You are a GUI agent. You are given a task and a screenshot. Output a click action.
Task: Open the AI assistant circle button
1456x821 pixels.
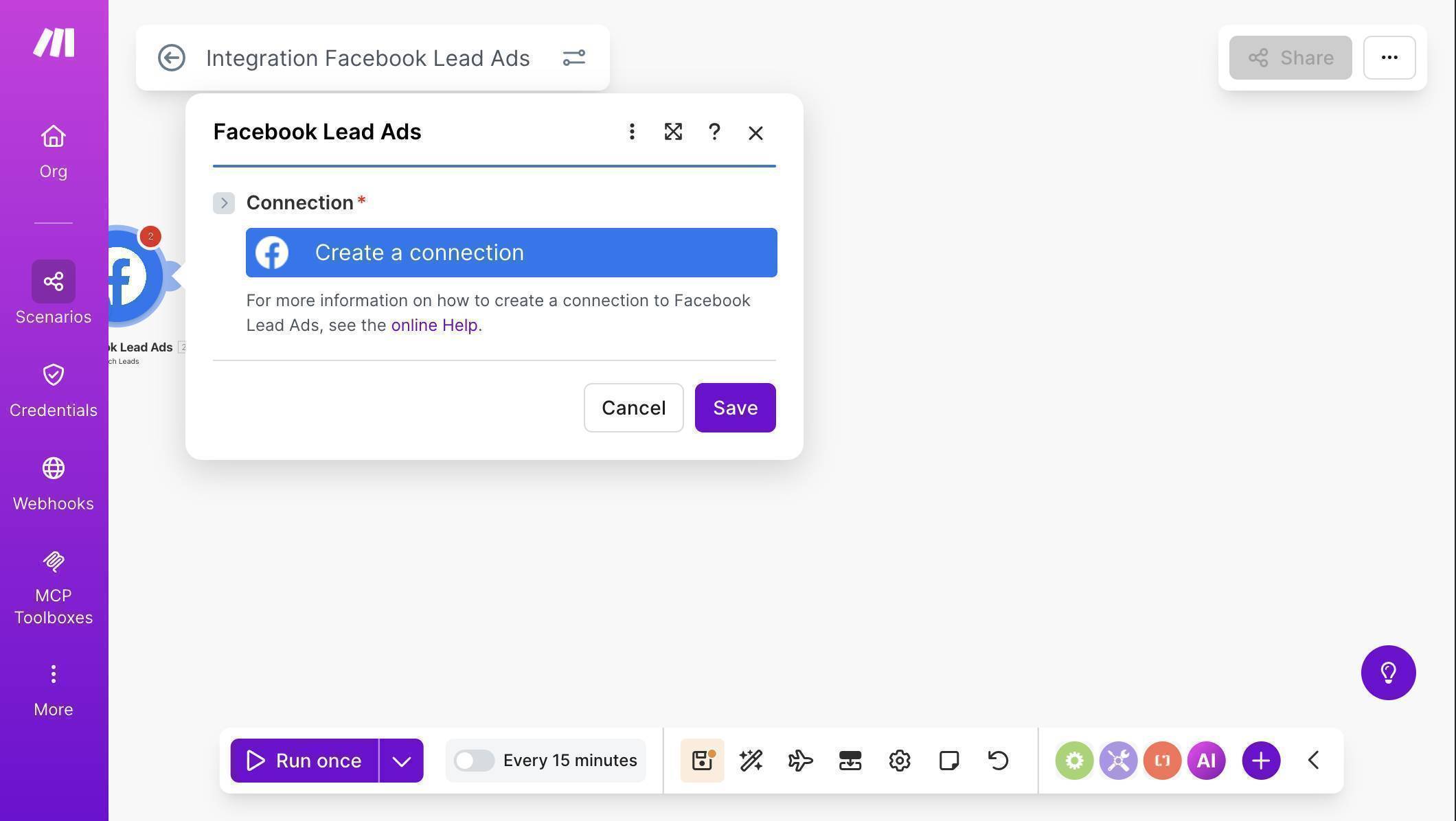tap(1205, 760)
